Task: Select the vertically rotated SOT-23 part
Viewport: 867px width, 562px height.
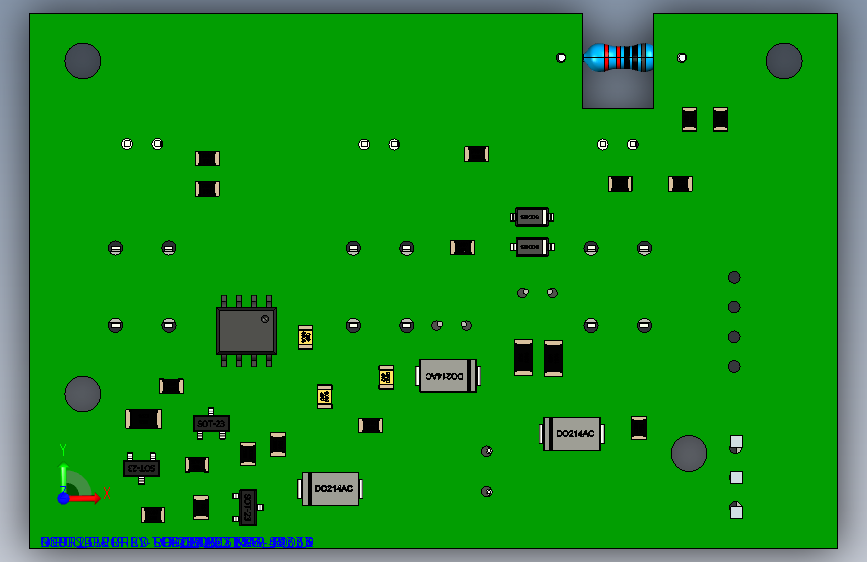Action: point(247,507)
